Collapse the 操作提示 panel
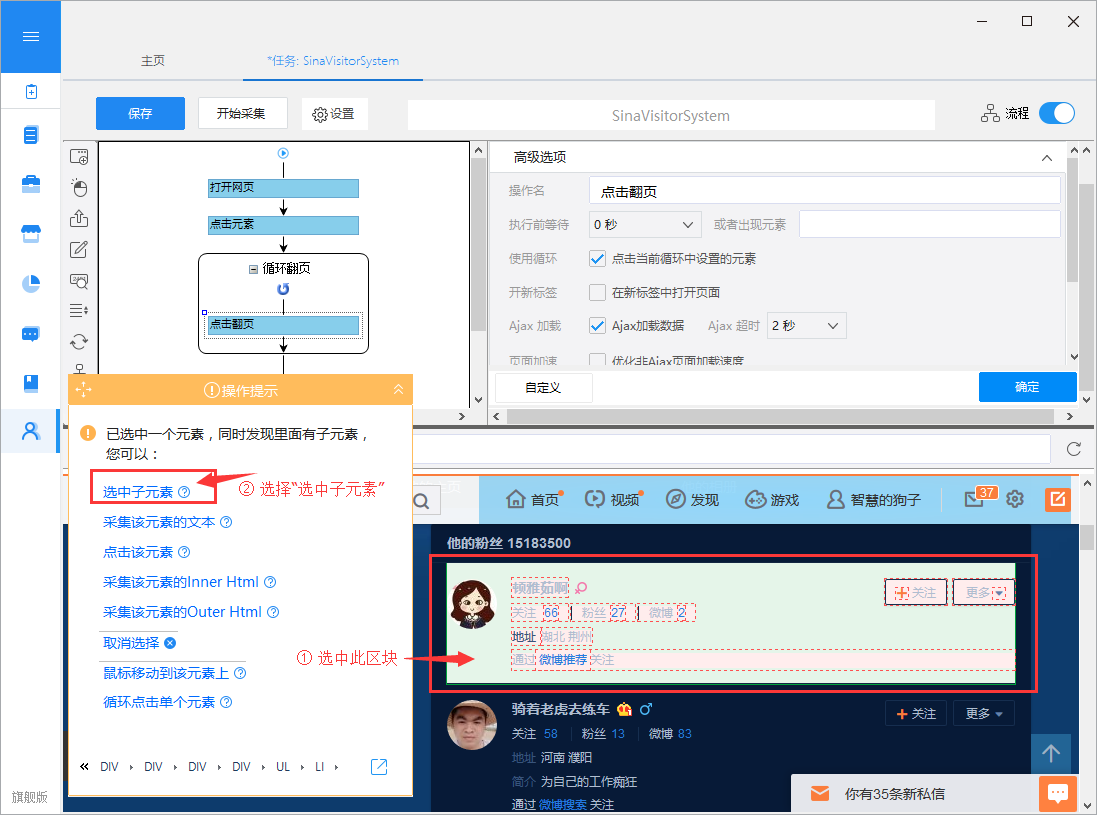The height and width of the screenshot is (815, 1097). tap(398, 390)
